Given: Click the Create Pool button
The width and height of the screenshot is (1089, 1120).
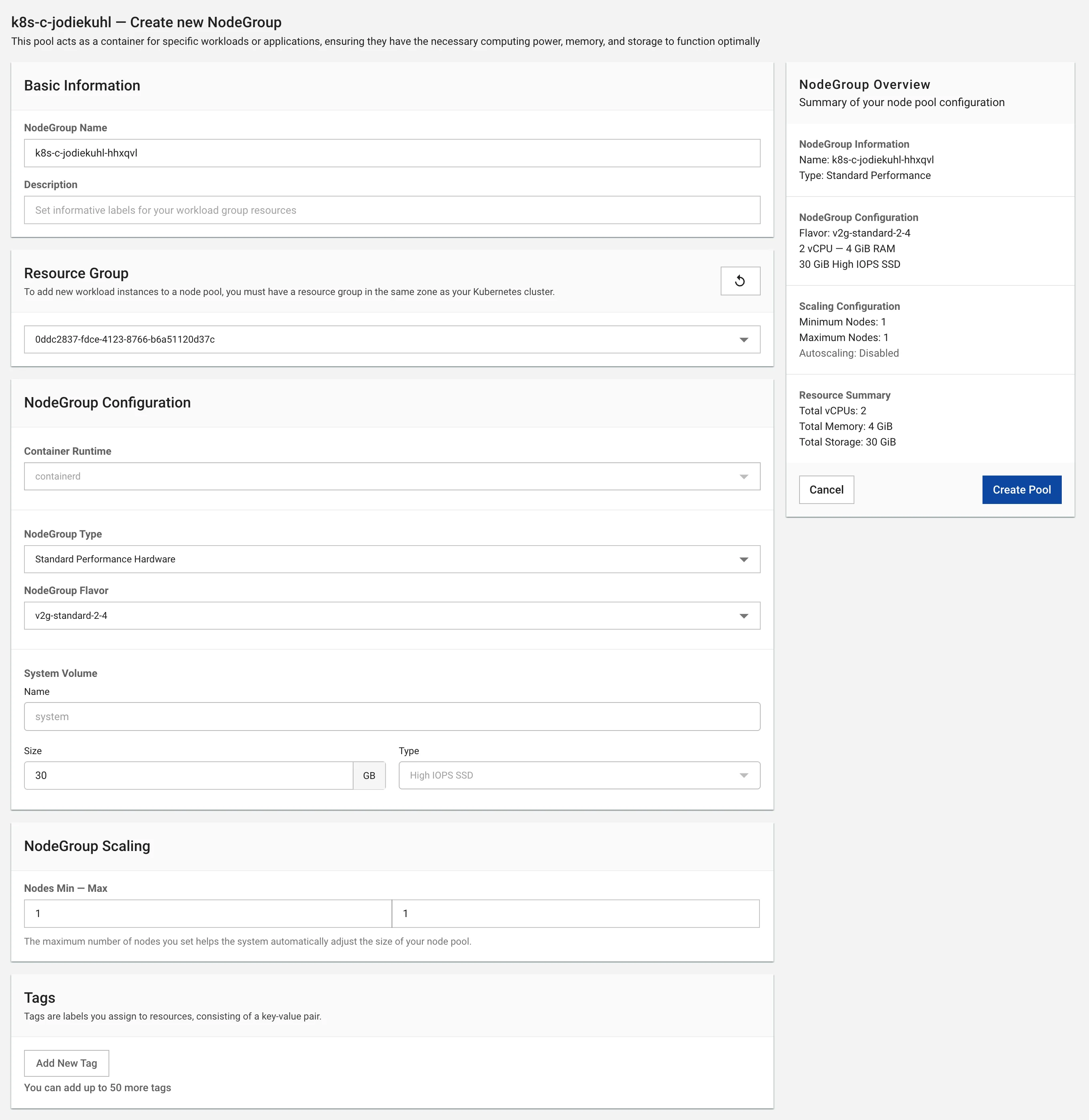Looking at the screenshot, I should pyautogui.click(x=1021, y=490).
